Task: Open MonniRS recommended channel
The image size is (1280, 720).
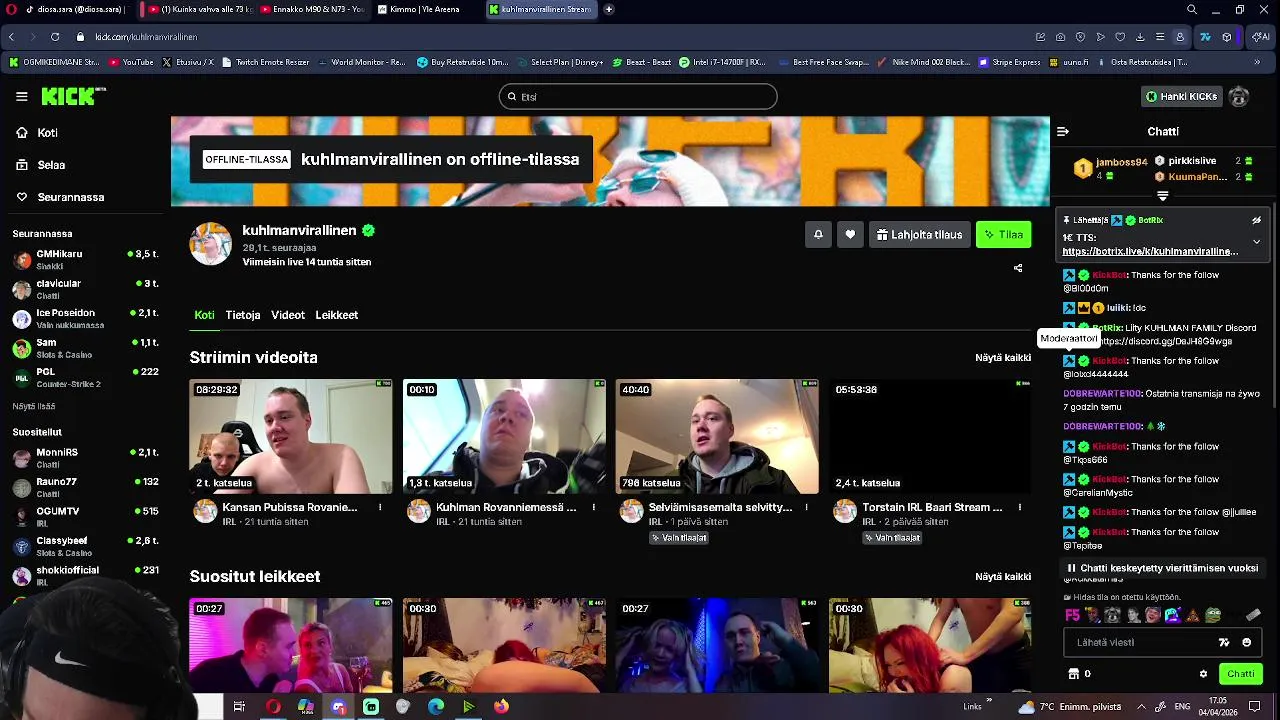Action: coord(86,458)
